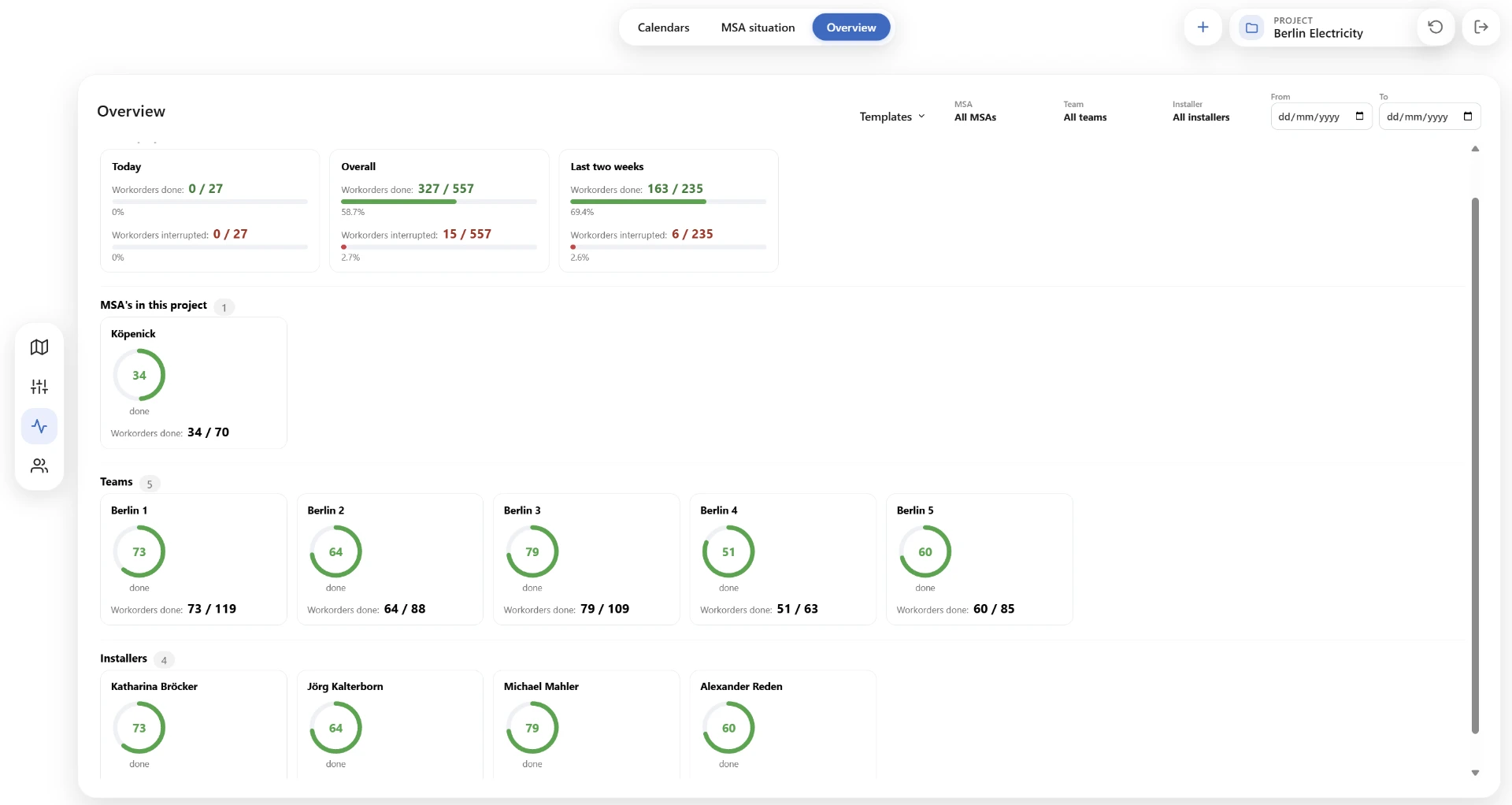Open the Berlin 2 team card
This screenshot has height=805, width=1512.
(390, 559)
